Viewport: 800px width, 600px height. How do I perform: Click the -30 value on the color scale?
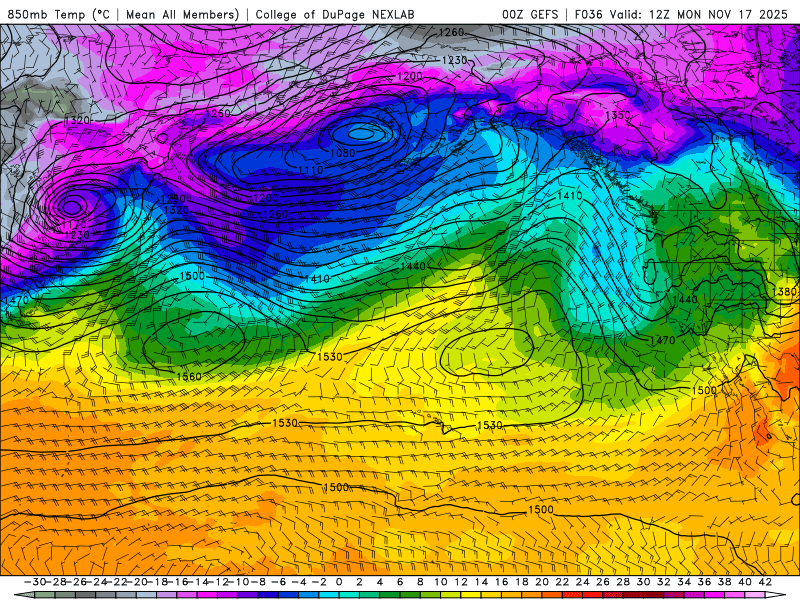[35, 582]
